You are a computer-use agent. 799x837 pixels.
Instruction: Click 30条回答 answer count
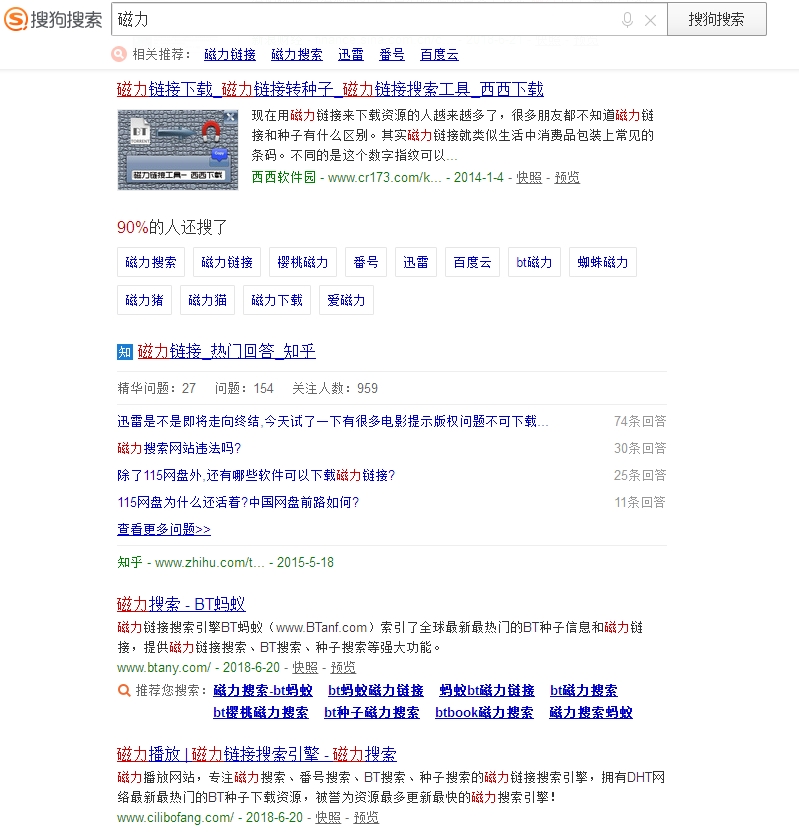point(640,448)
